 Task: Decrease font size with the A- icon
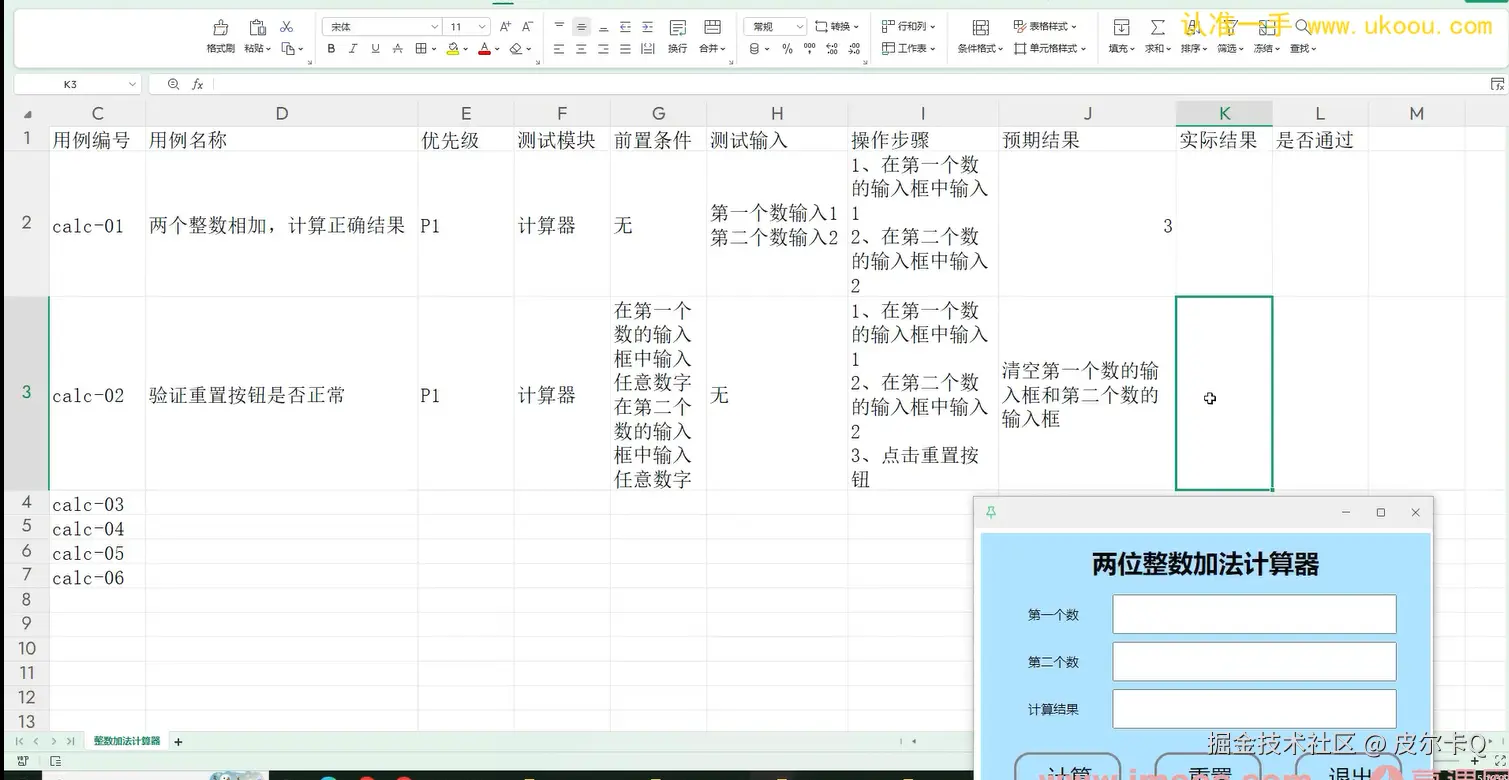528,27
